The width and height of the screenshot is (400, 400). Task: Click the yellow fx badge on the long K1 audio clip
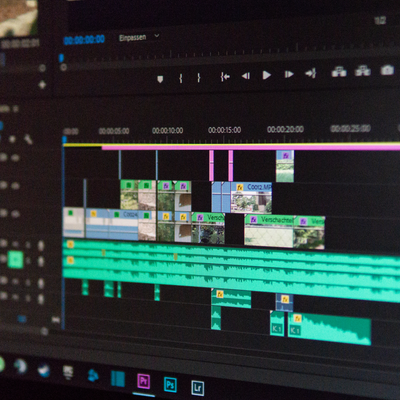pyautogui.click(x=298, y=319)
